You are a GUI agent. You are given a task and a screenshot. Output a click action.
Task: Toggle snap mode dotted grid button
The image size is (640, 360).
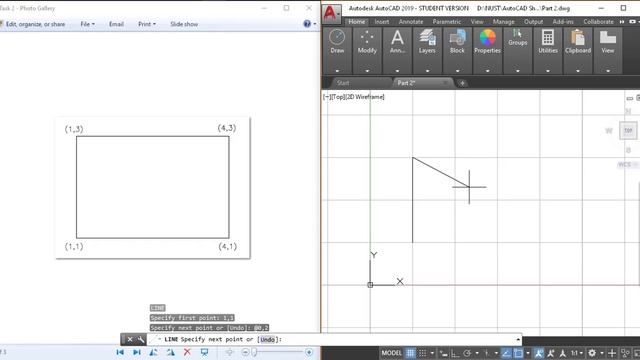[423, 353]
